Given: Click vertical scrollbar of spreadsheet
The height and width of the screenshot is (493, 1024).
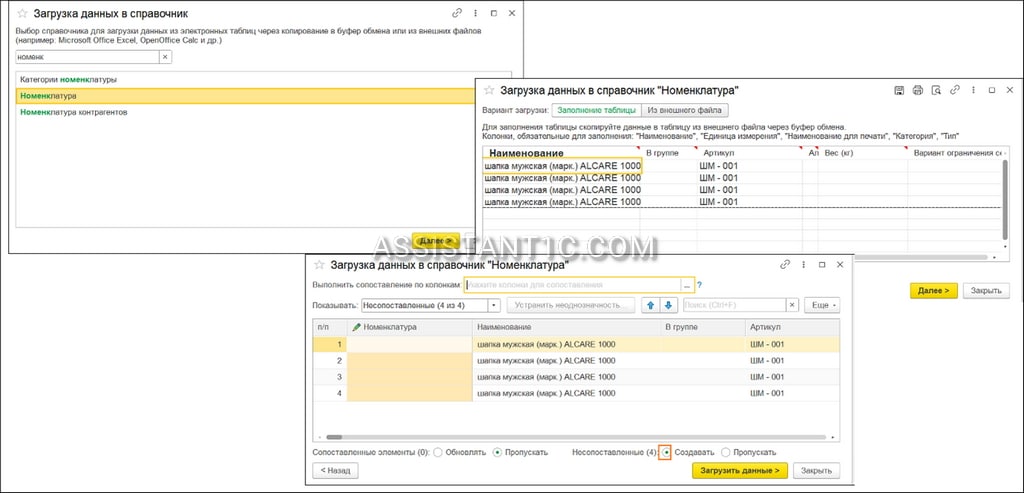Looking at the screenshot, I should click(1006, 202).
